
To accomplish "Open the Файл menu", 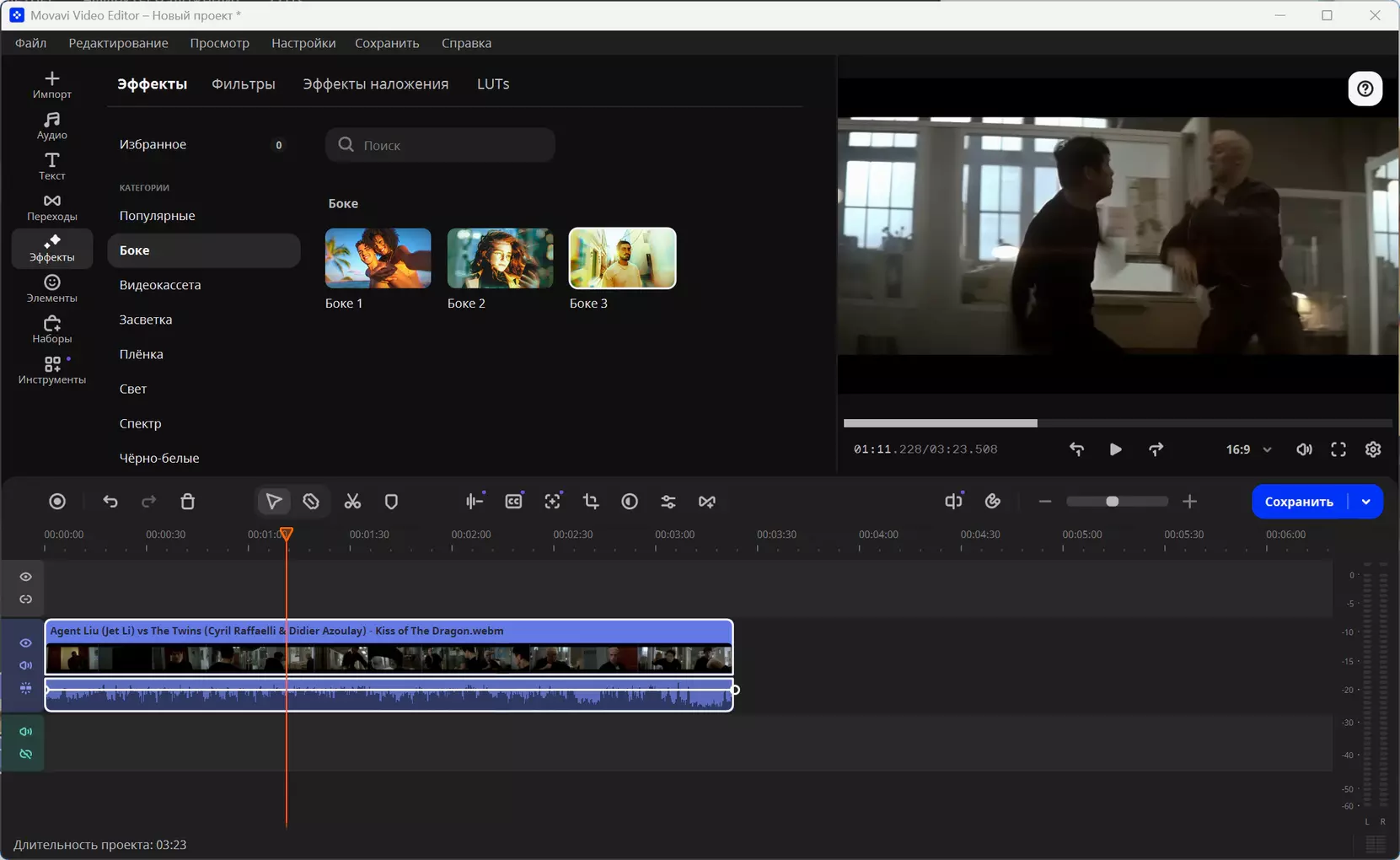I will (x=31, y=43).
